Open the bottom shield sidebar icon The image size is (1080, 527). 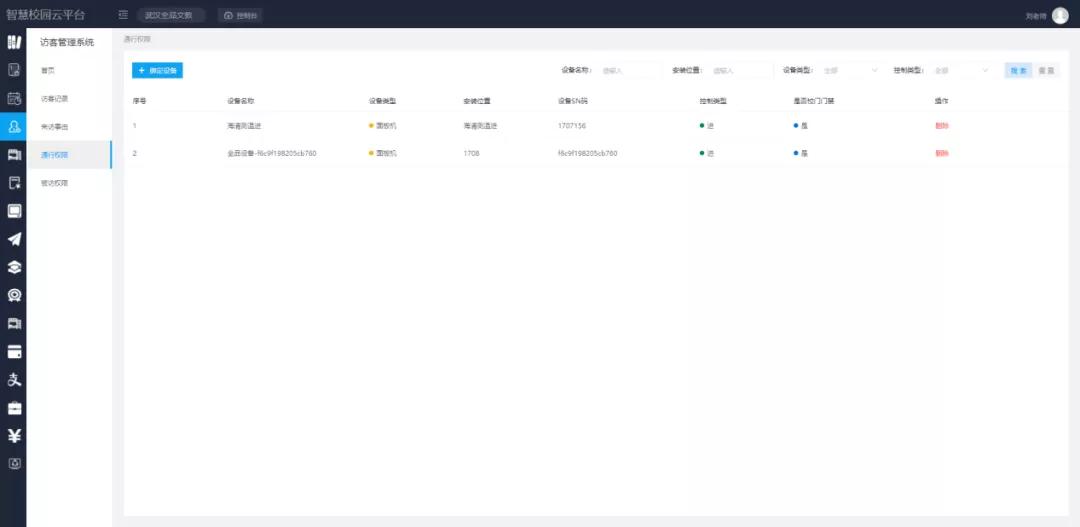click(14, 464)
